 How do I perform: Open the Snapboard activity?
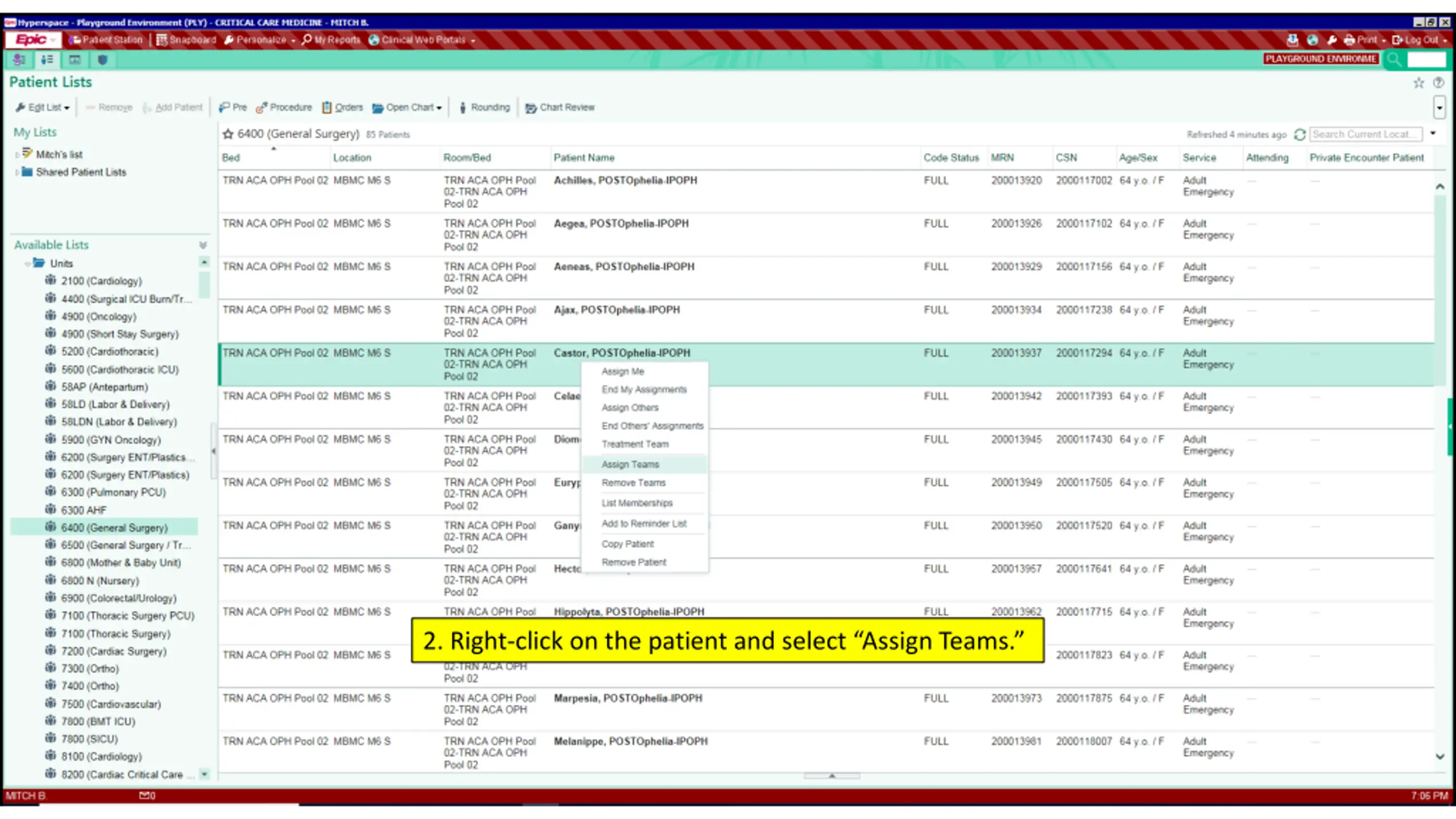coord(187,40)
